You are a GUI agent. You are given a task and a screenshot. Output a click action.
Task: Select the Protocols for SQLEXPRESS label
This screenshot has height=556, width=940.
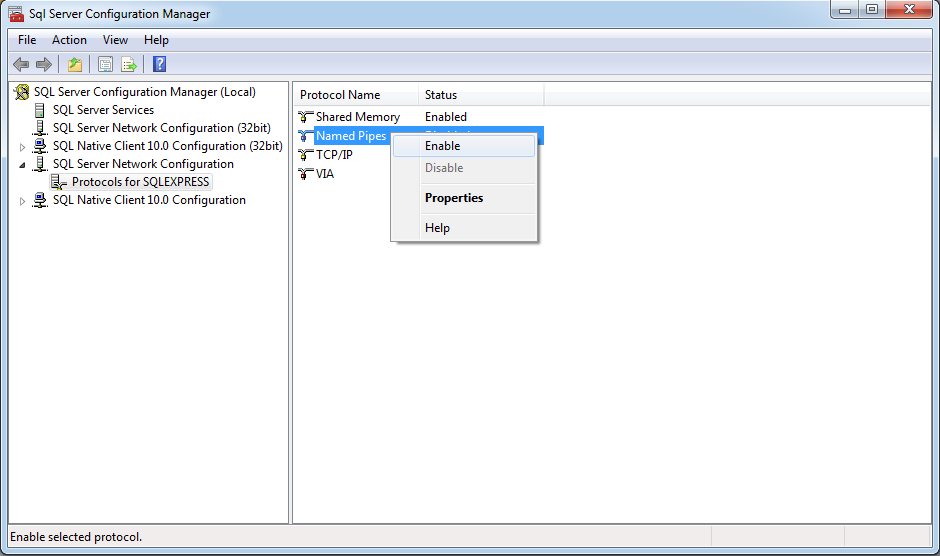click(140, 182)
